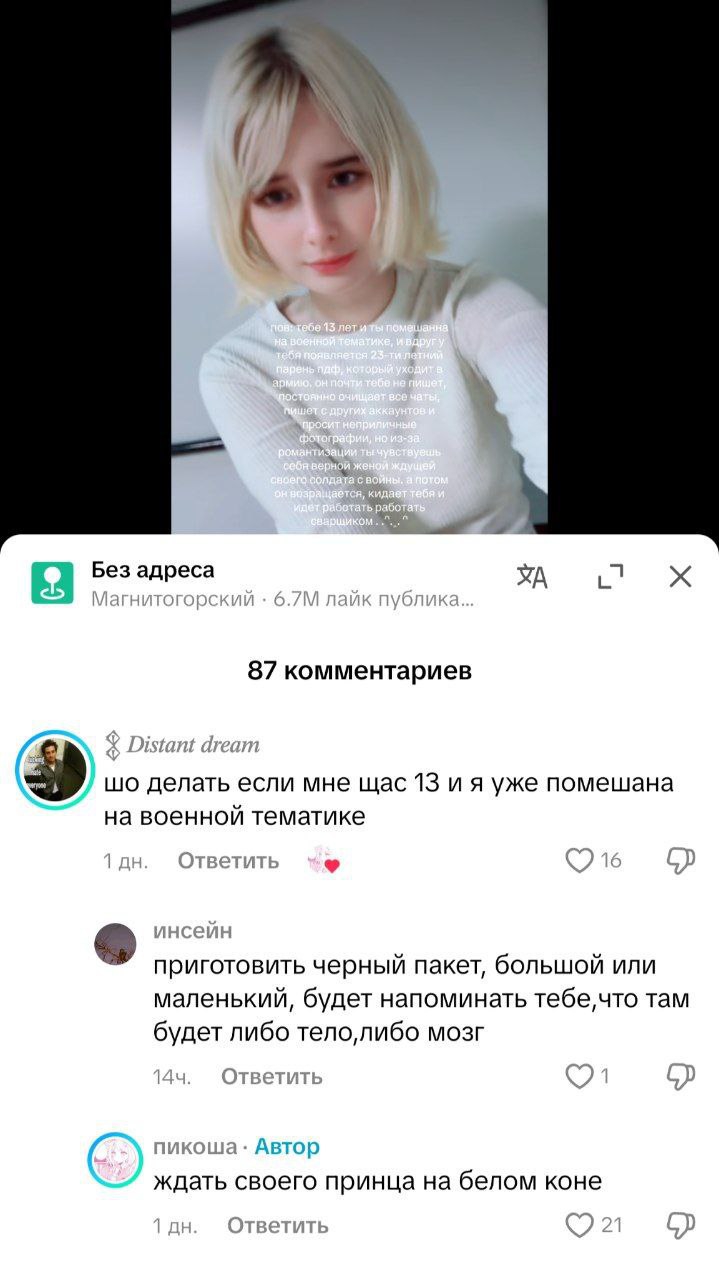Open the Без адреса location link

click(x=152, y=570)
